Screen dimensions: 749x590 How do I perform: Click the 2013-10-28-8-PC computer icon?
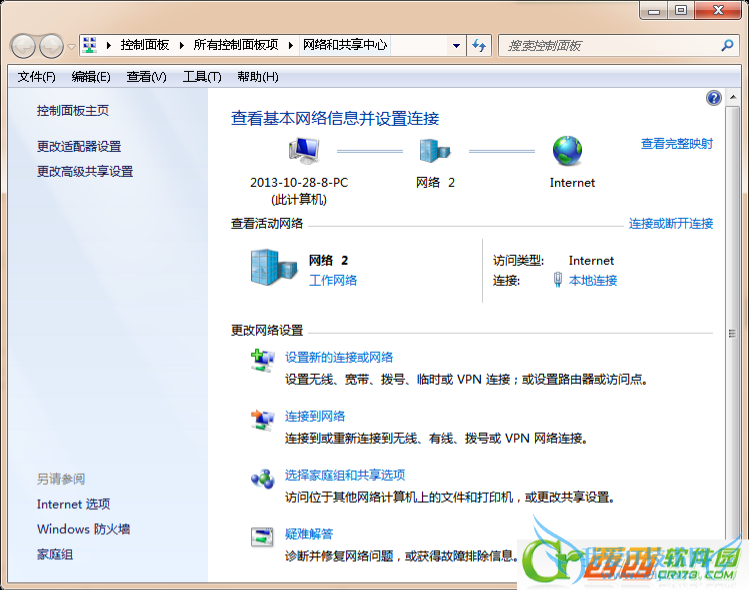pyautogui.click(x=304, y=150)
